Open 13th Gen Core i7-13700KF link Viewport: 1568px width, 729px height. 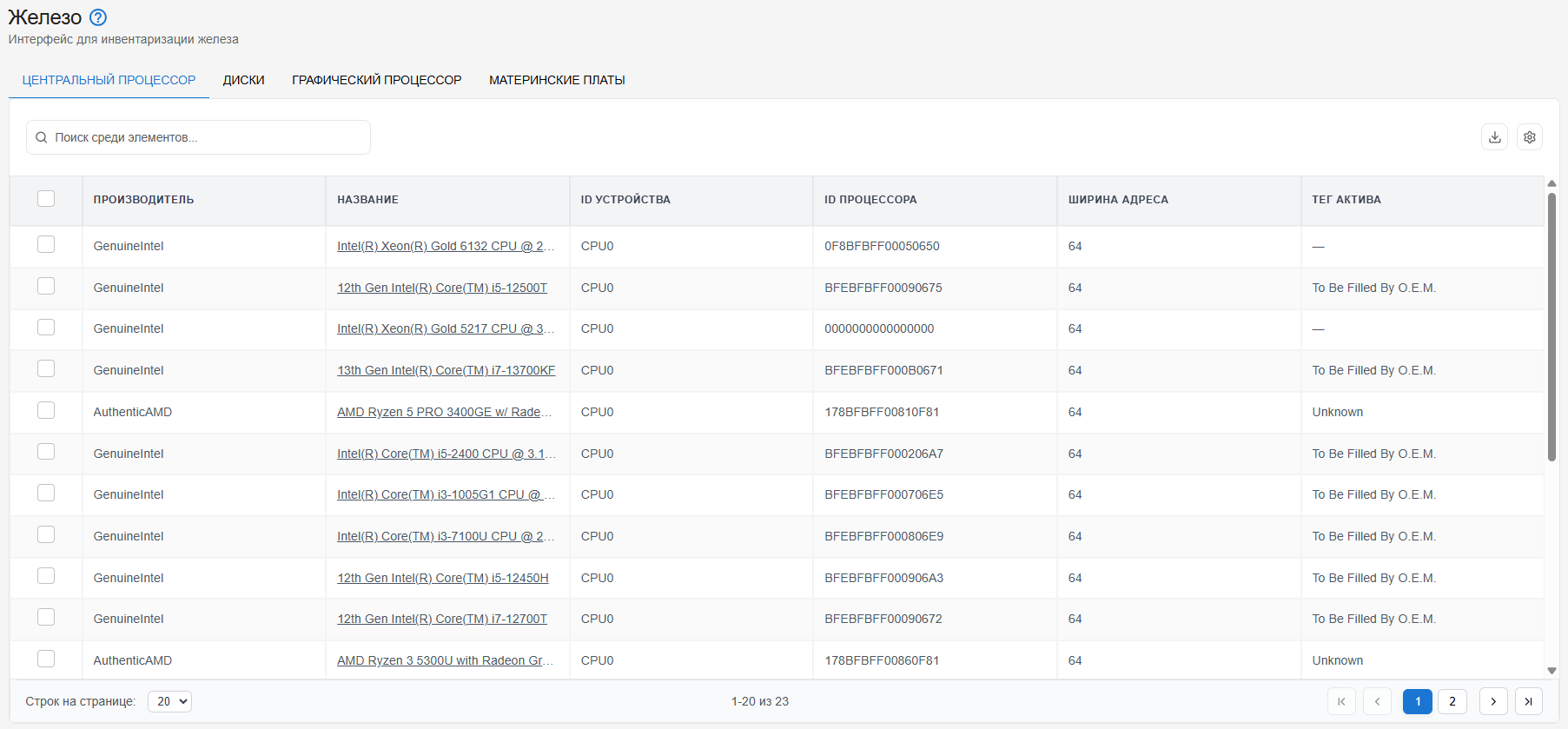pyautogui.click(x=446, y=370)
